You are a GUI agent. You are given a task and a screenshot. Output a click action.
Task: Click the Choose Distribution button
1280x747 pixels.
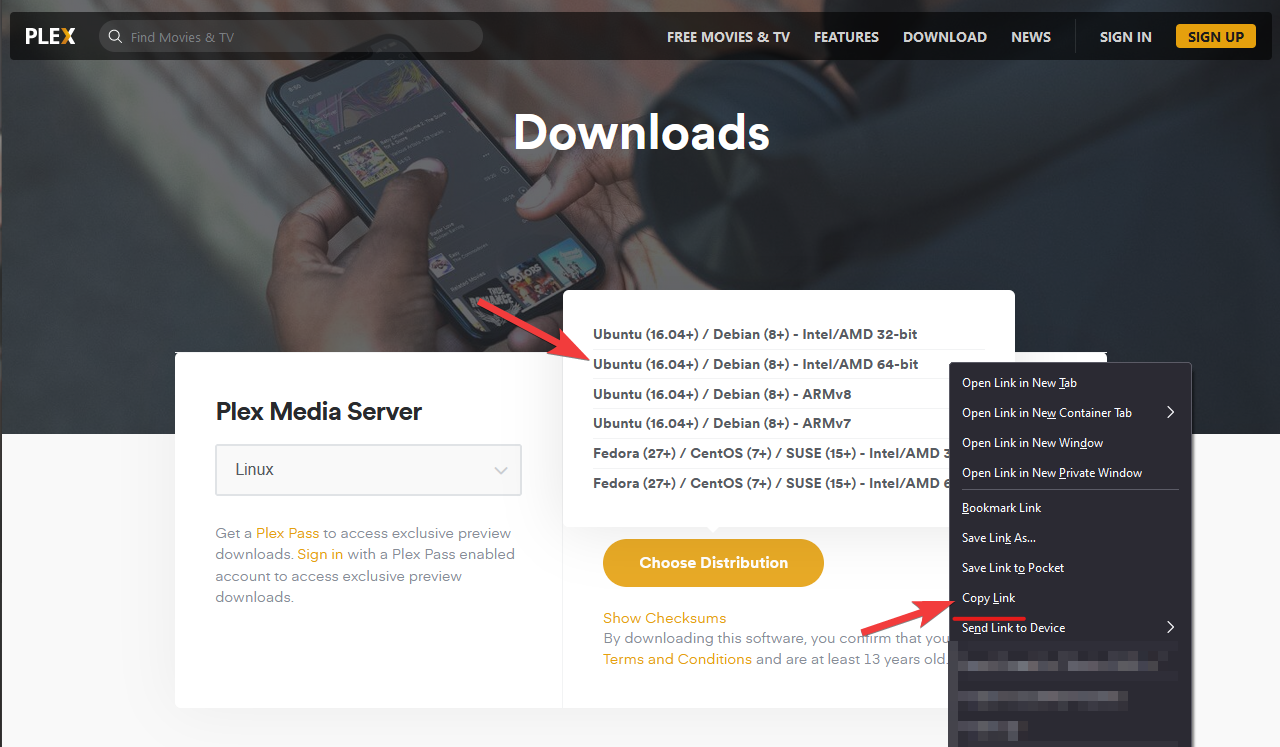click(x=713, y=563)
